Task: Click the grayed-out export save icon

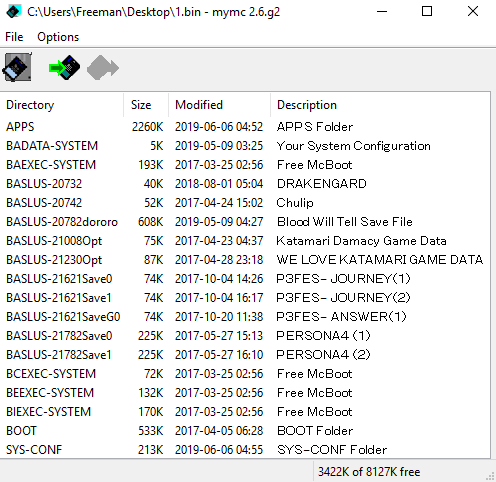Action: point(103,68)
